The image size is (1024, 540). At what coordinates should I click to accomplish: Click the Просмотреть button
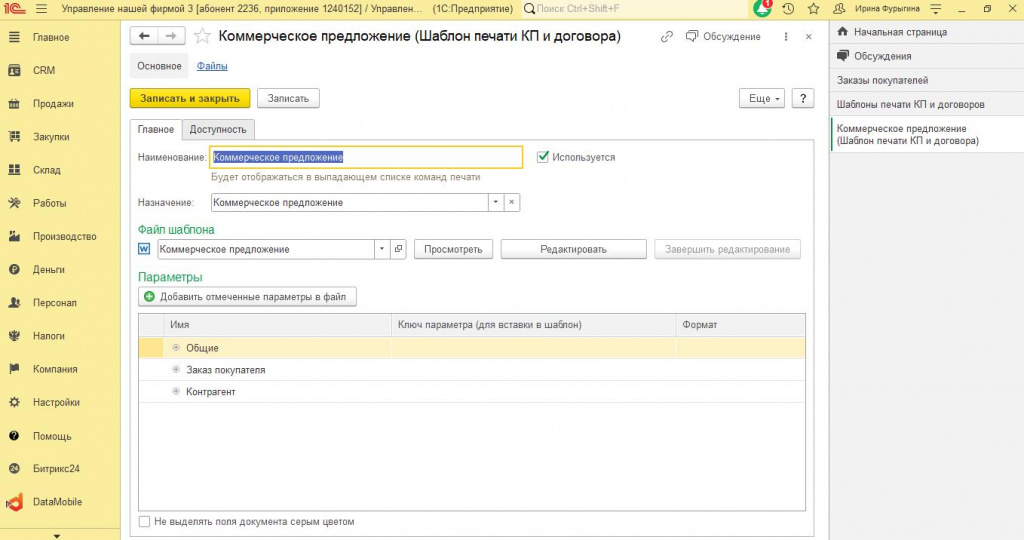(x=453, y=249)
